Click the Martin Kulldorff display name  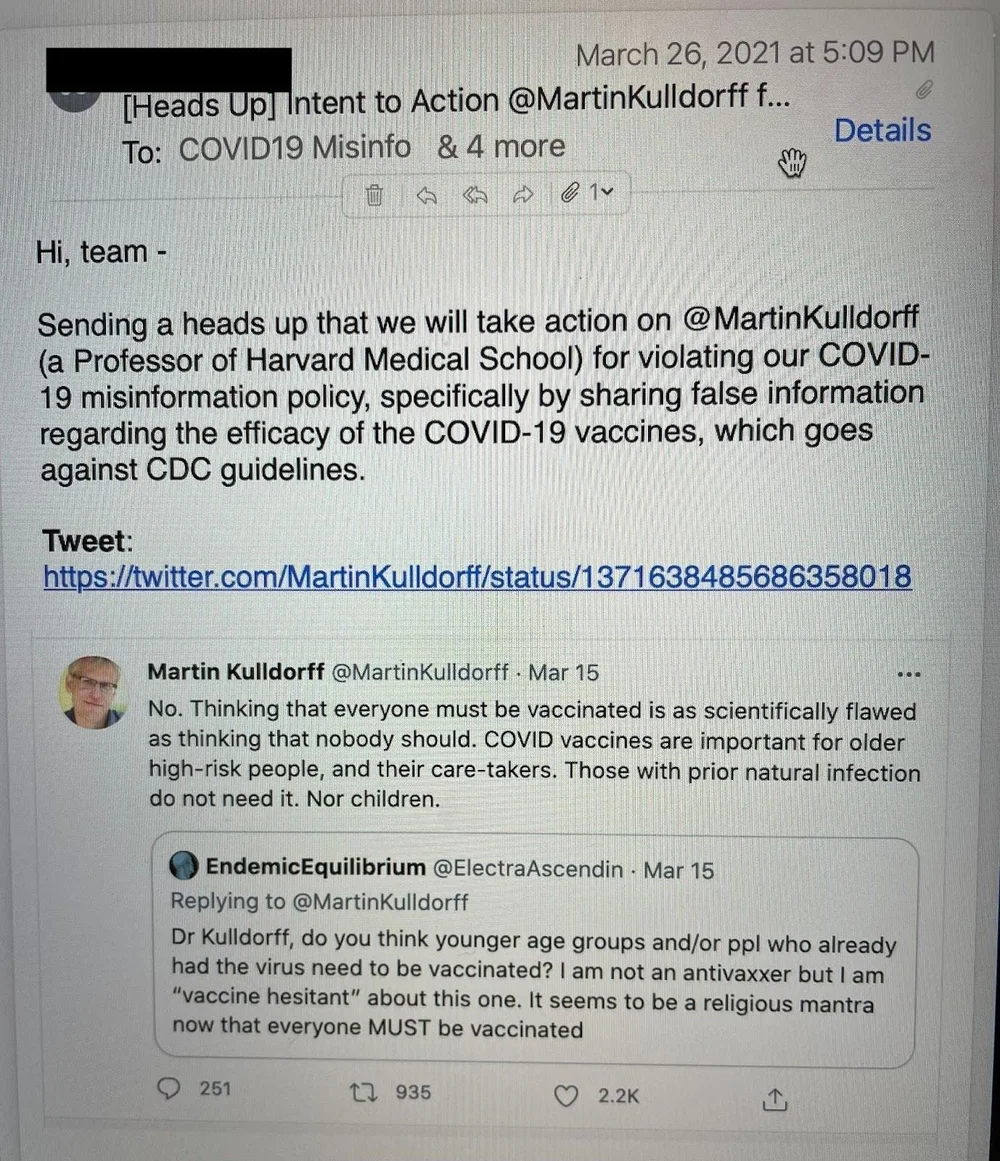(x=236, y=672)
